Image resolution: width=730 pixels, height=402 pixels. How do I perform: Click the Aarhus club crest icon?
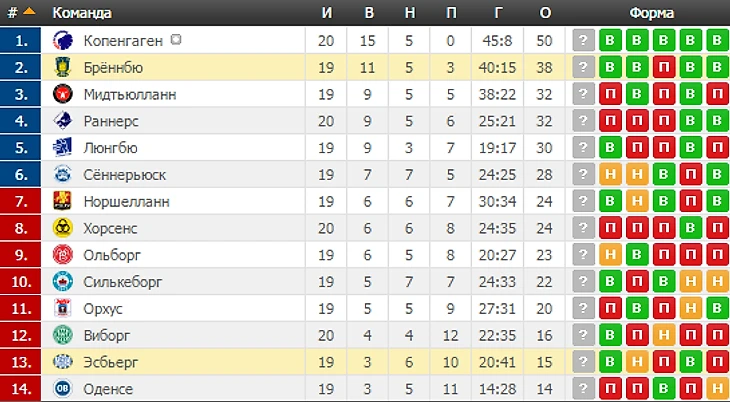click(62, 308)
